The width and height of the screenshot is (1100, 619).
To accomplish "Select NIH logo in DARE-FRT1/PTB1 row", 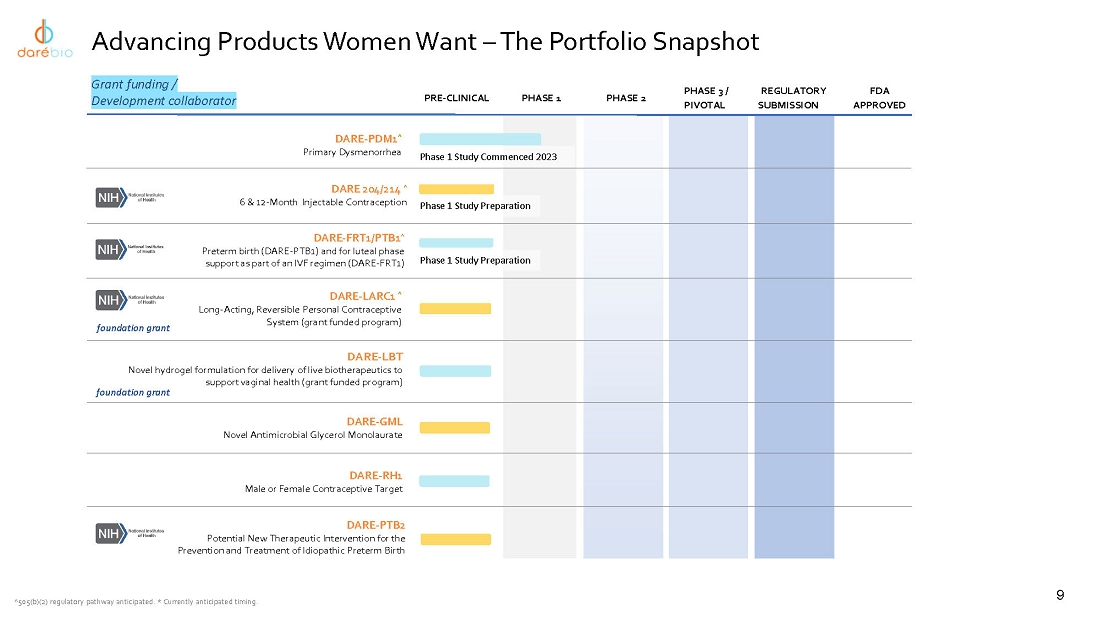I will [x=130, y=248].
